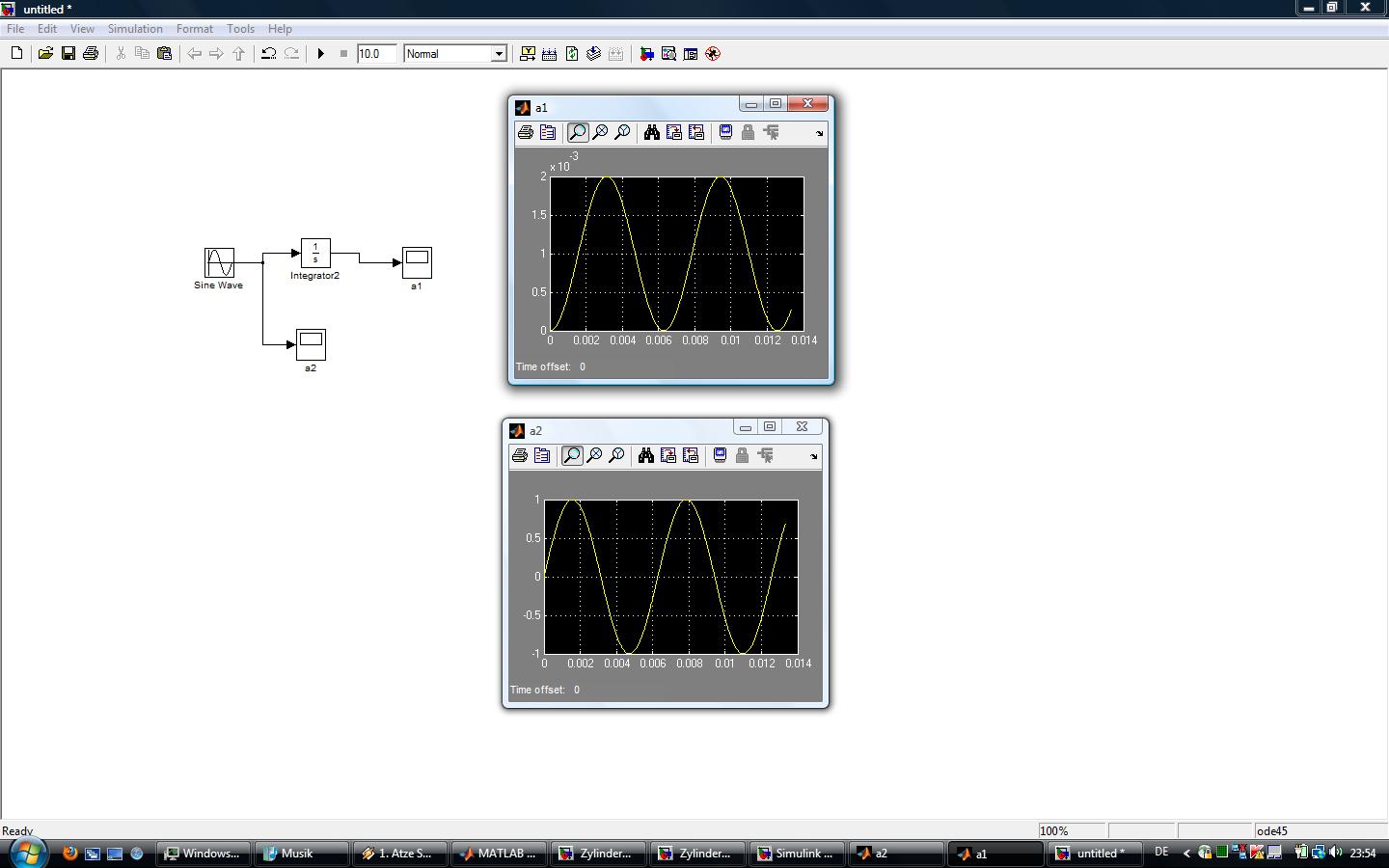
Task: Toggle the Zoom tool in a2 scope
Action: (x=572, y=456)
